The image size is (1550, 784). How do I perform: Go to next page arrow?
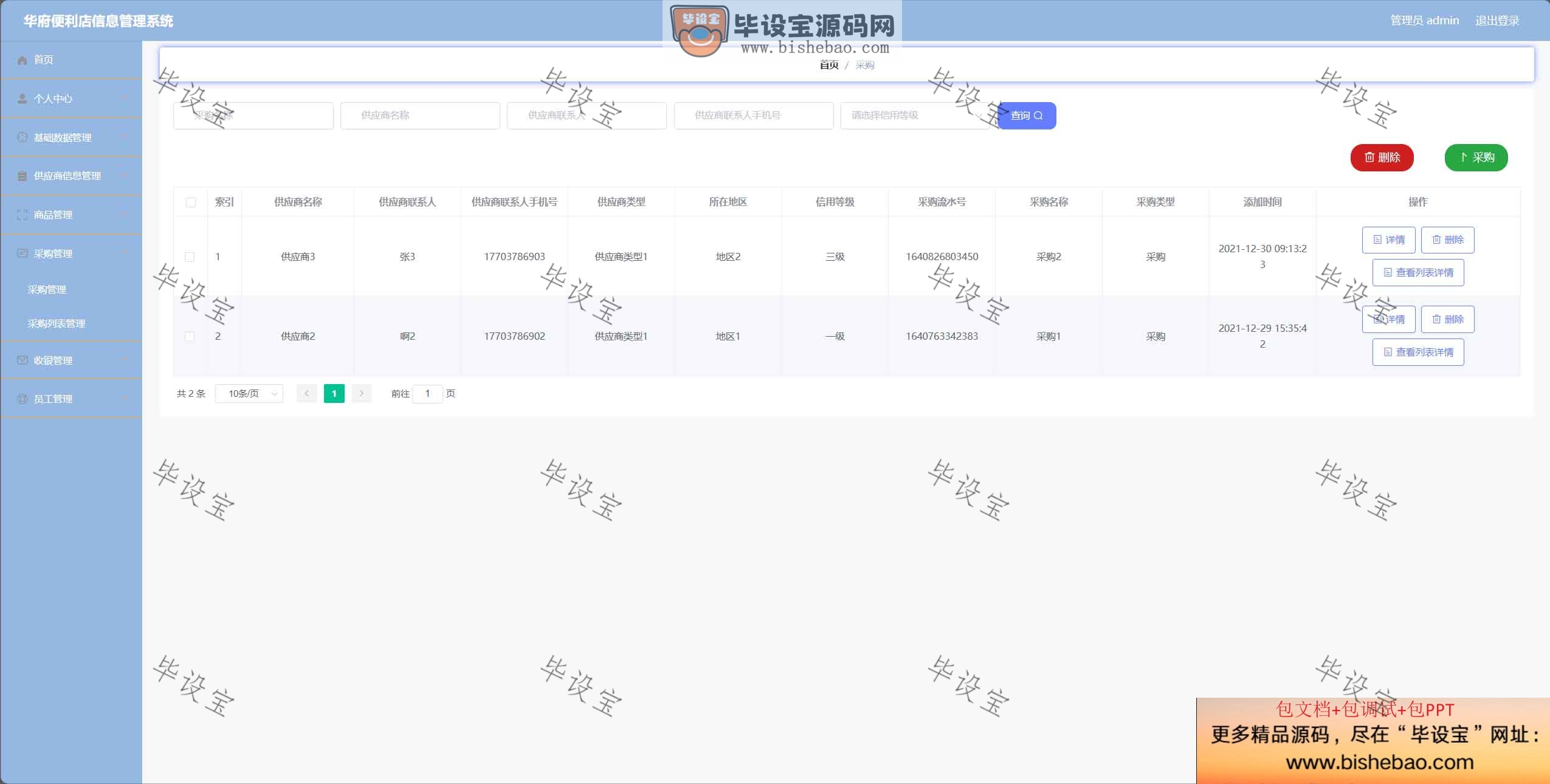(x=362, y=393)
